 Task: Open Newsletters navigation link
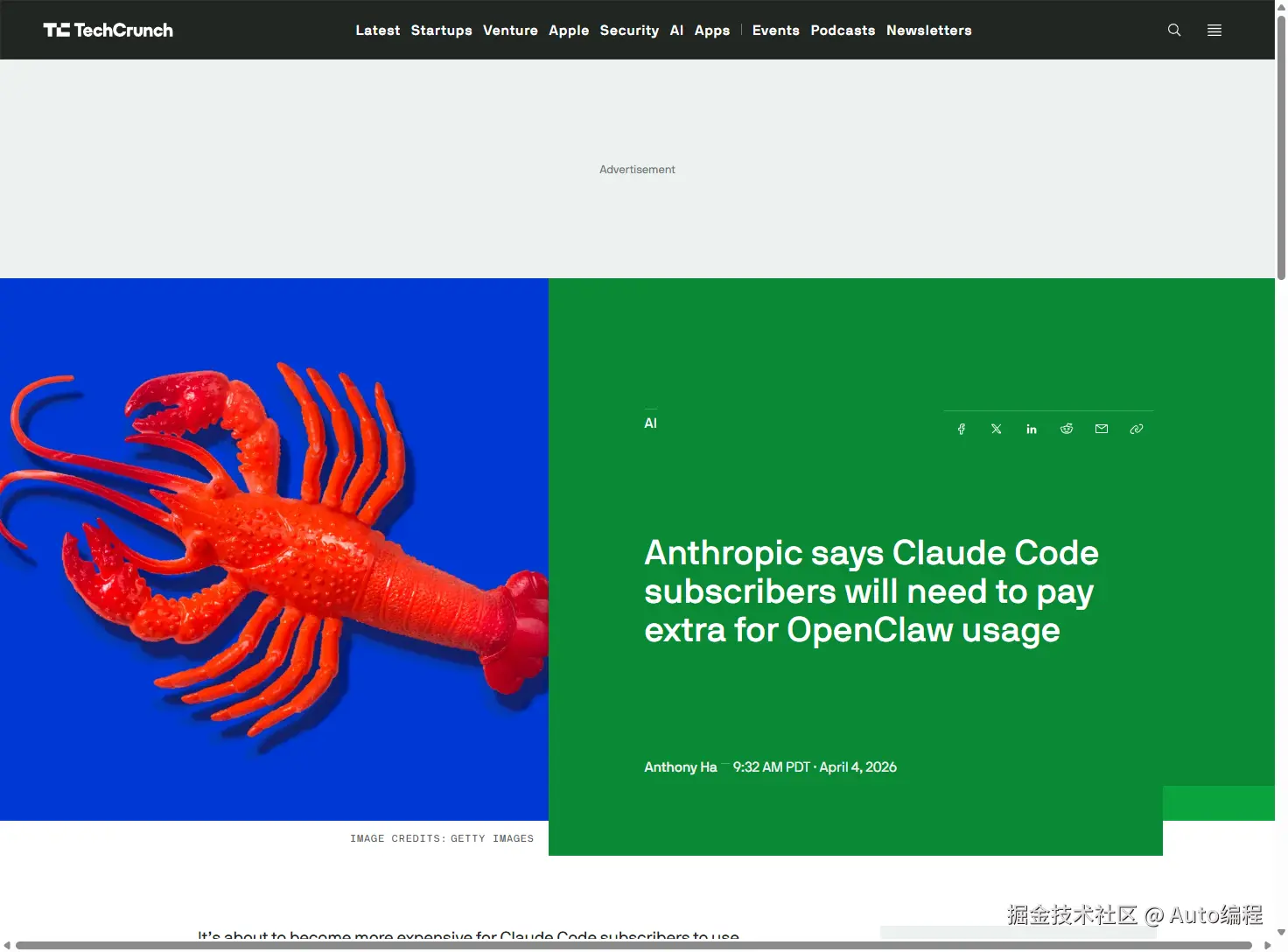coord(928,30)
